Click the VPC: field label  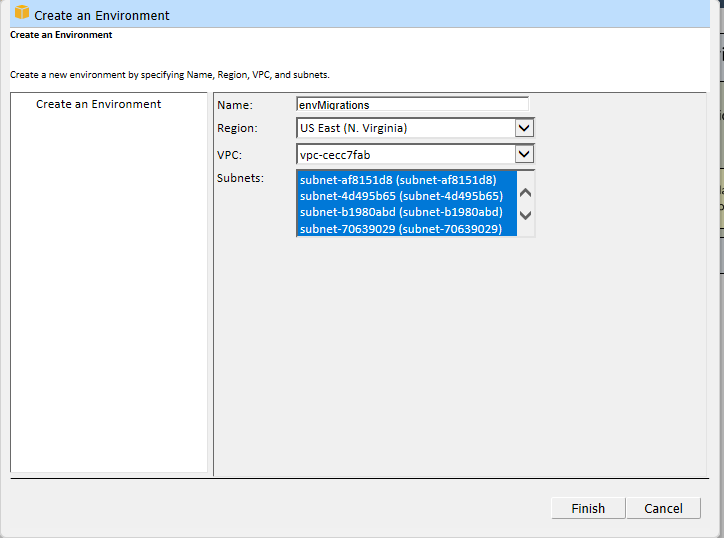(x=229, y=155)
